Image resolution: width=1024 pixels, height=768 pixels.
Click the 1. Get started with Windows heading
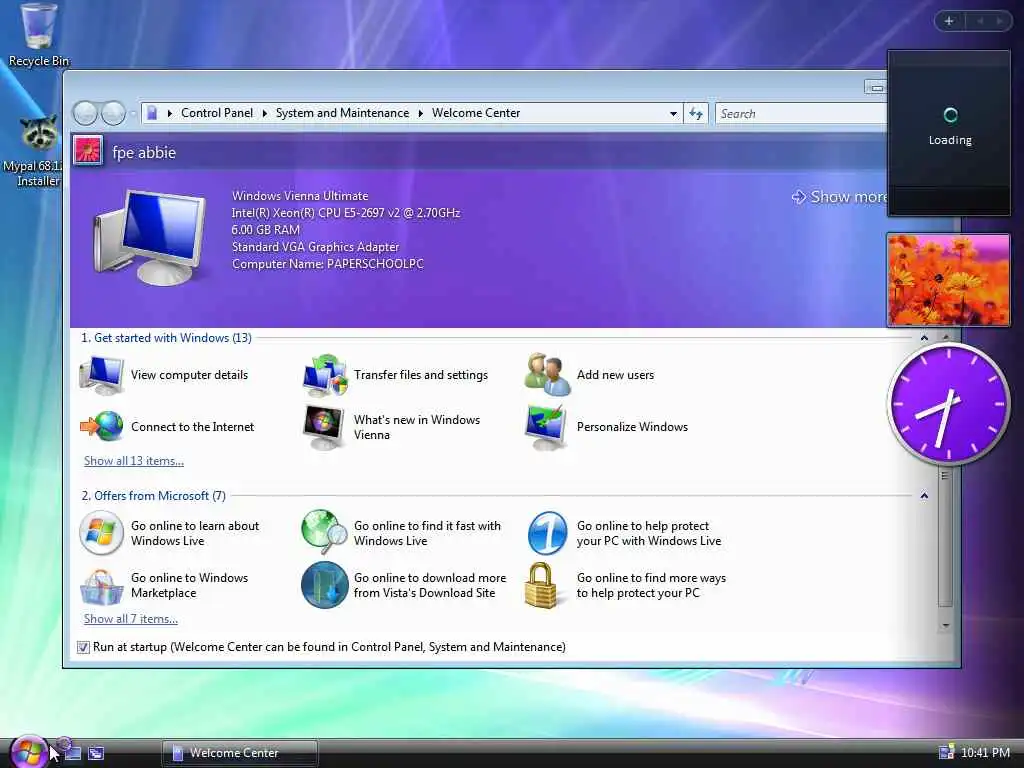(167, 338)
